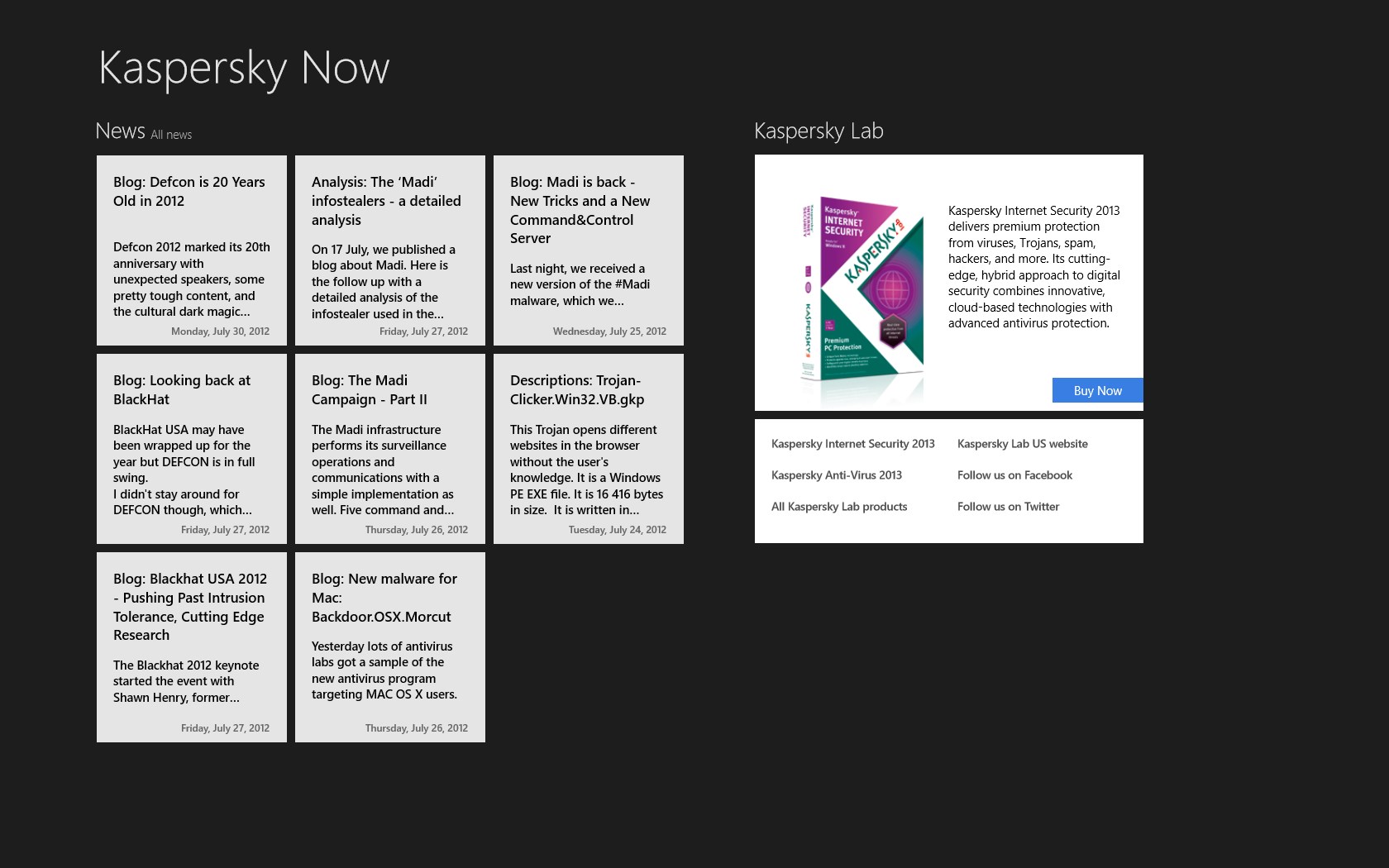Click Follow us on Facebook
Viewport: 1389px width, 868px height.
point(1014,475)
